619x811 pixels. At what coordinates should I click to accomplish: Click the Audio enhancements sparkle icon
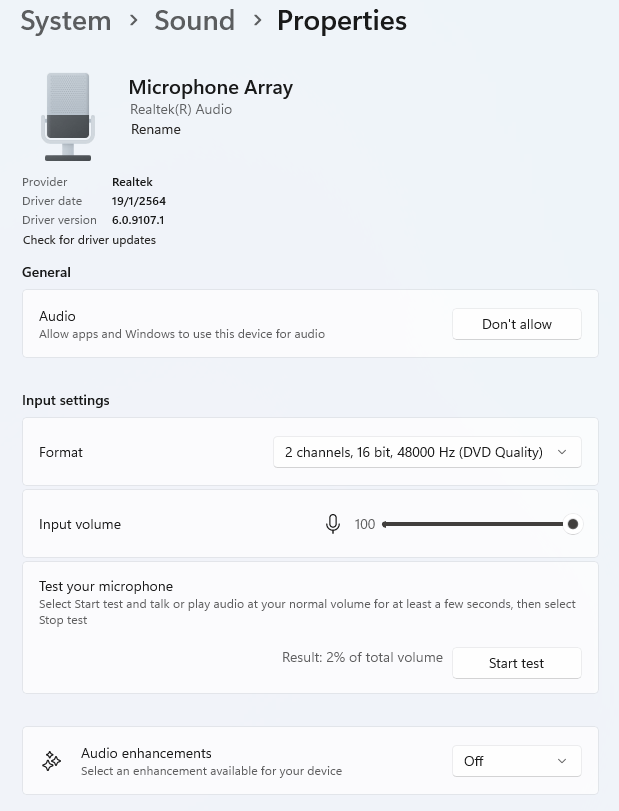pos(51,761)
